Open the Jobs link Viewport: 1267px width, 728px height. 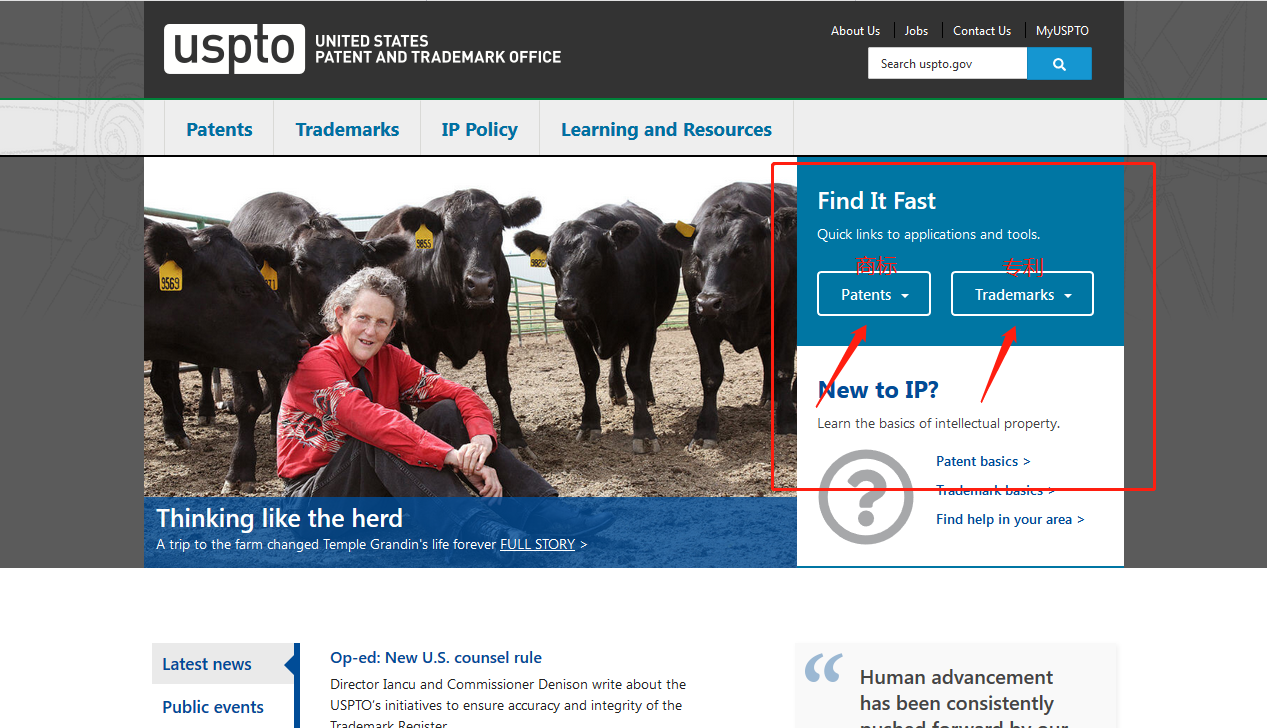click(x=916, y=31)
